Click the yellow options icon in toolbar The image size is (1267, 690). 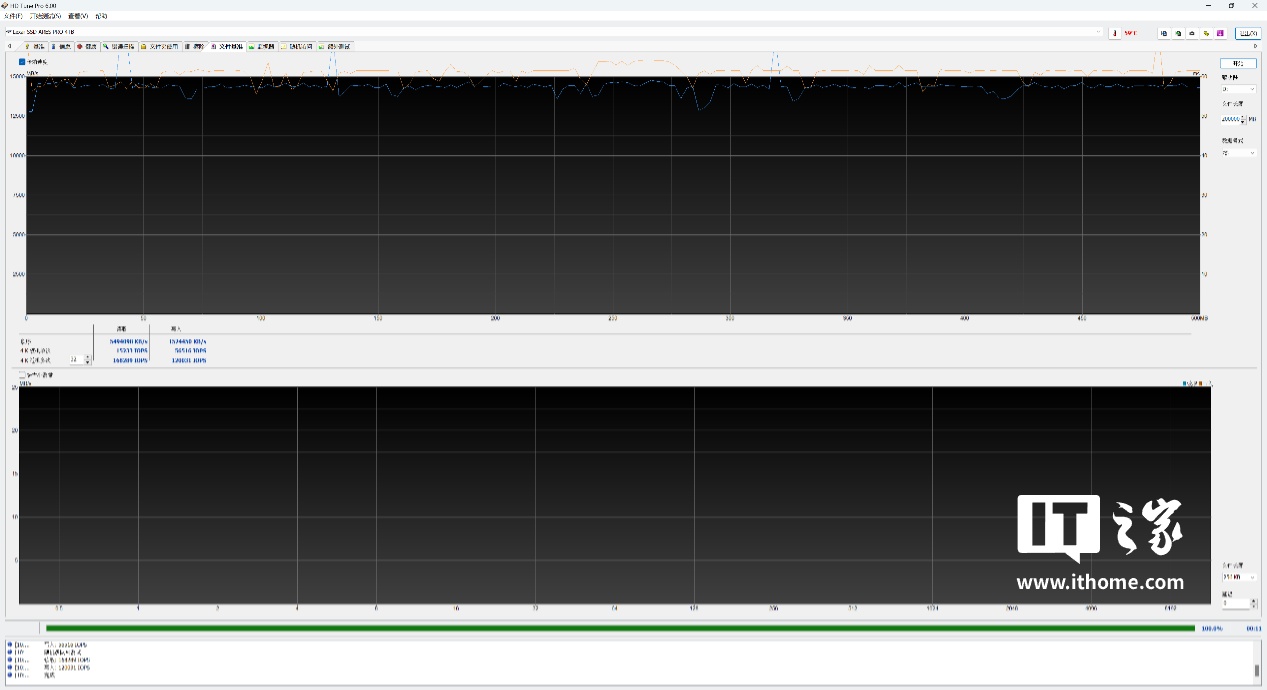coord(1206,33)
